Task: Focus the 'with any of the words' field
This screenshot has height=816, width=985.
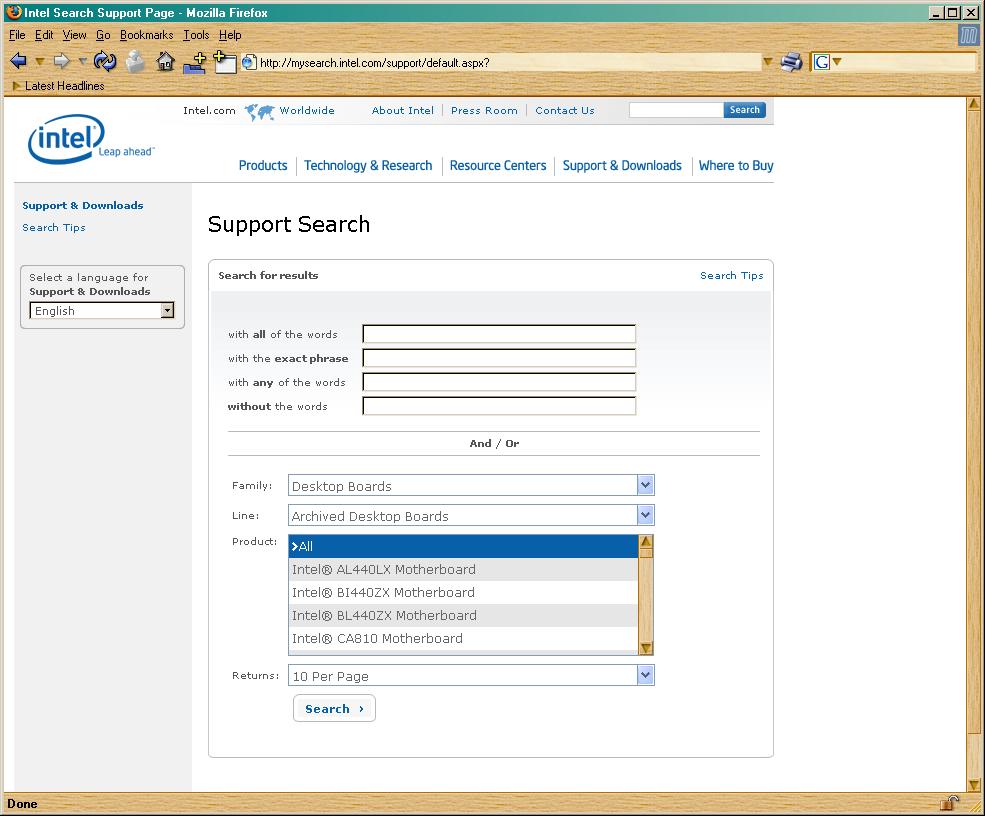Action: 499,381
